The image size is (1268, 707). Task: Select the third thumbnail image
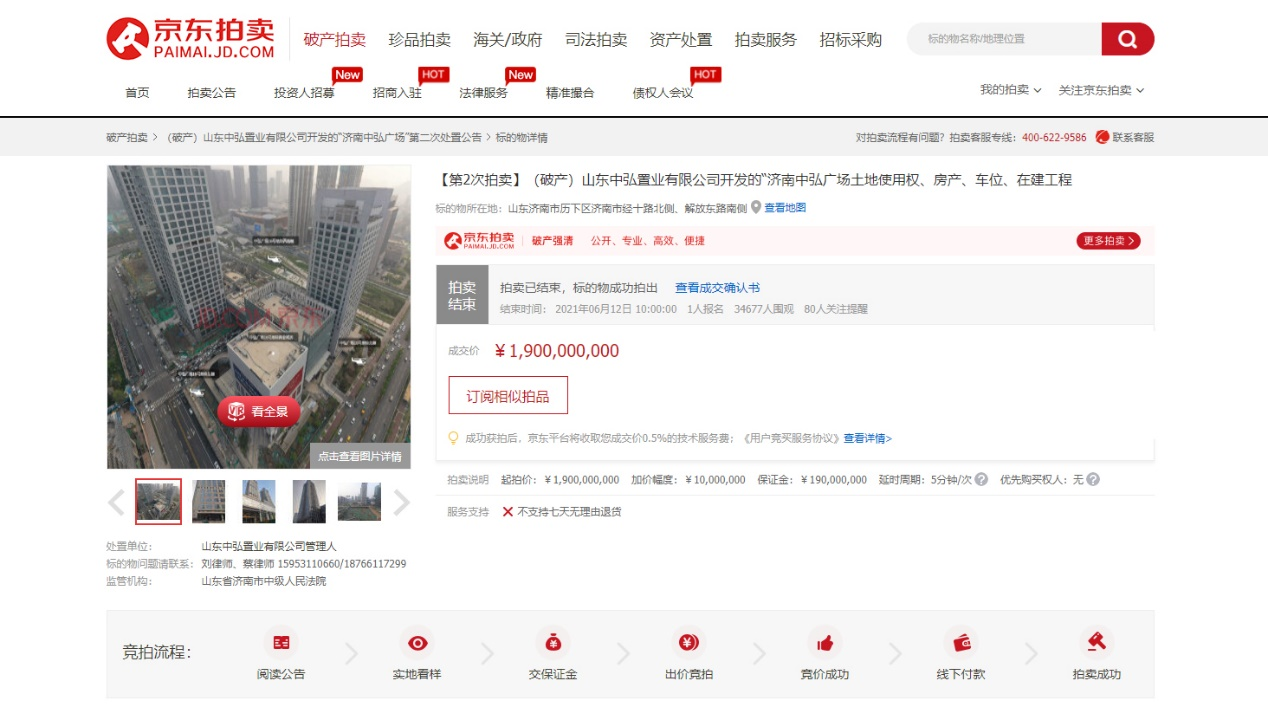tap(259, 502)
